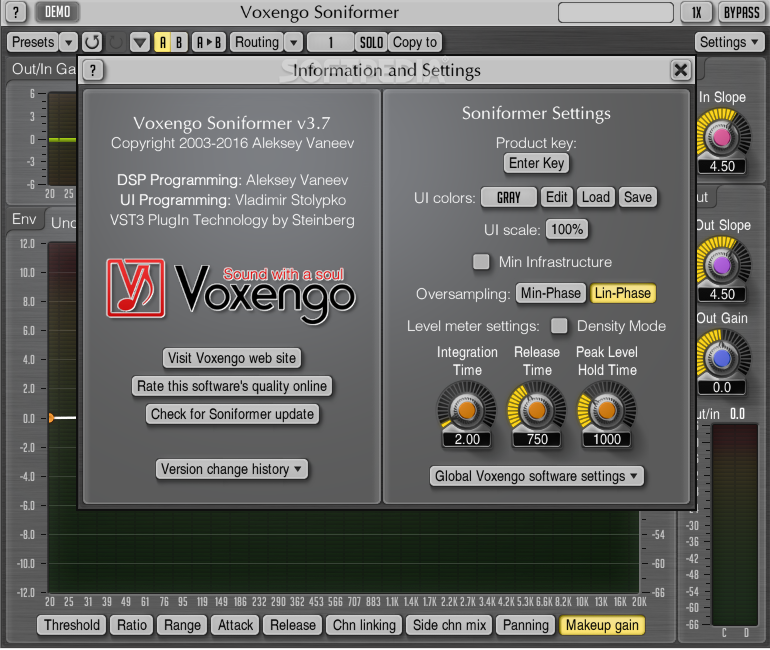Switch to the Panning tab
This screenshot has width=770, height=650.
pos(526,625)
